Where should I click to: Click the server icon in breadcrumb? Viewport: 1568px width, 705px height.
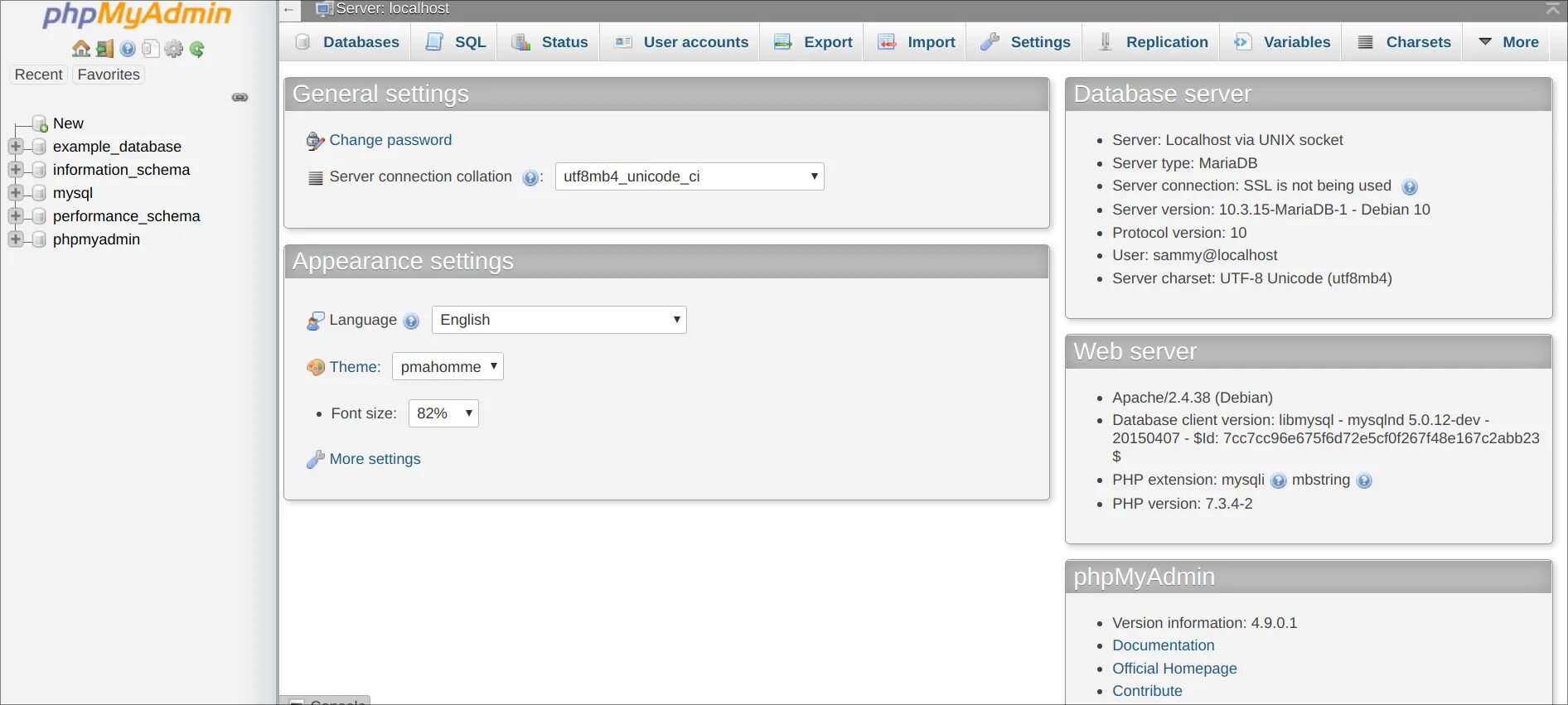[324, 9]
